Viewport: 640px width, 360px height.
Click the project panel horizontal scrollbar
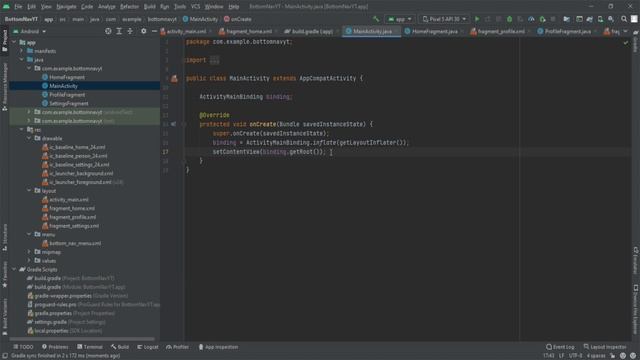(x=82, y=339)
